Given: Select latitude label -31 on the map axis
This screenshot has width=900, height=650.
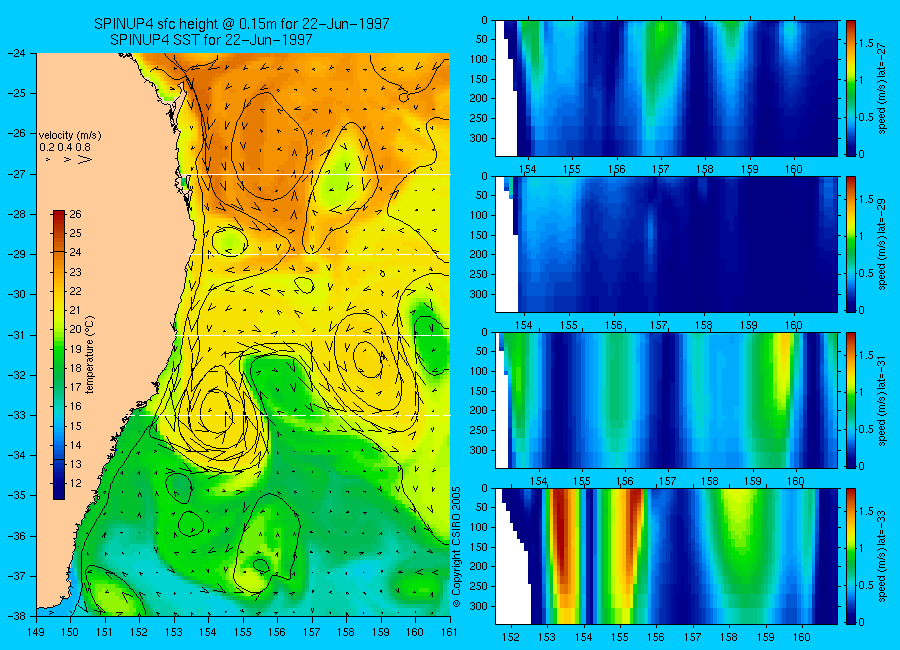Looking at the screenshot, I should click(x=16, y=335).
